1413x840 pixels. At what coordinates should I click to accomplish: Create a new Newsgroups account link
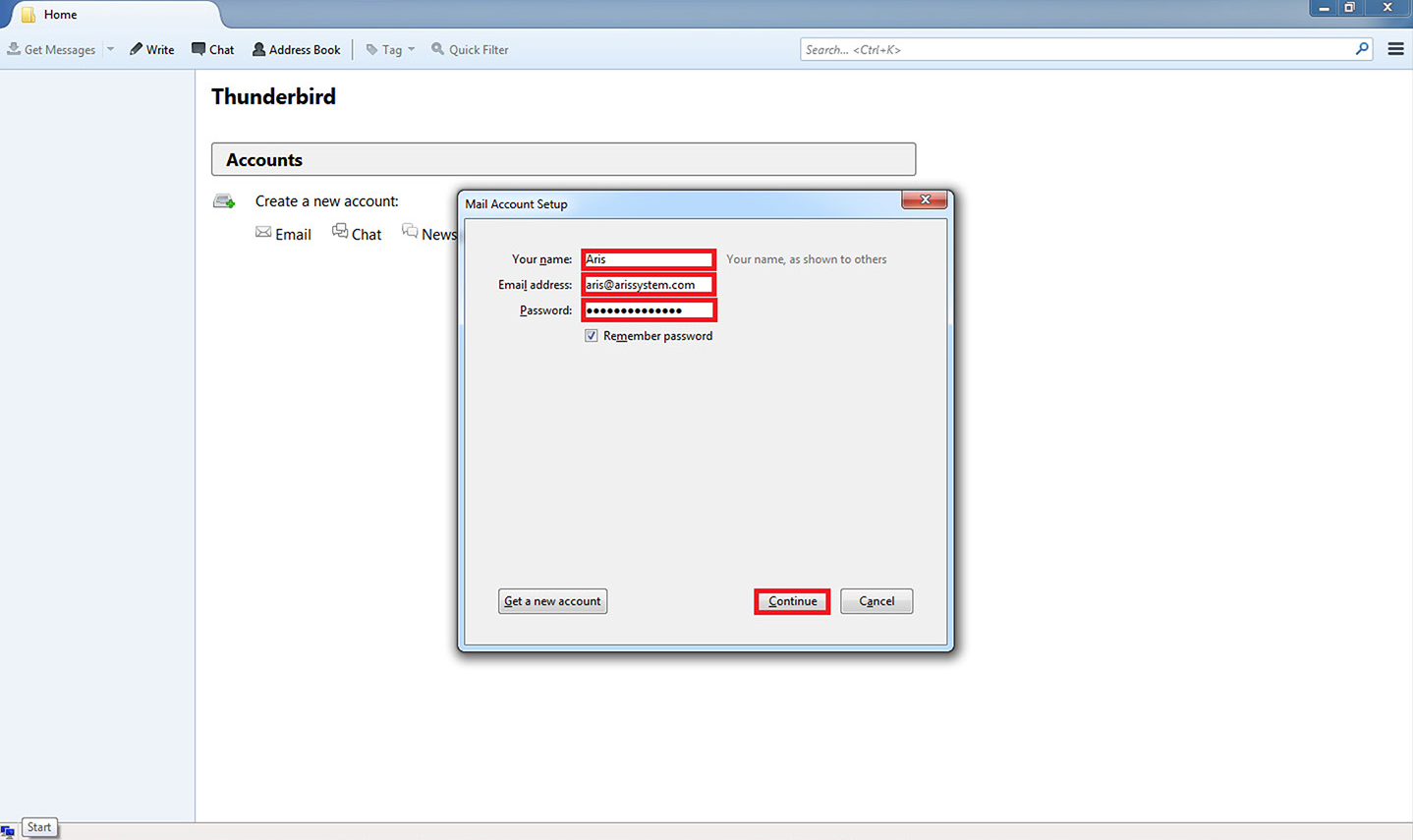429,234
